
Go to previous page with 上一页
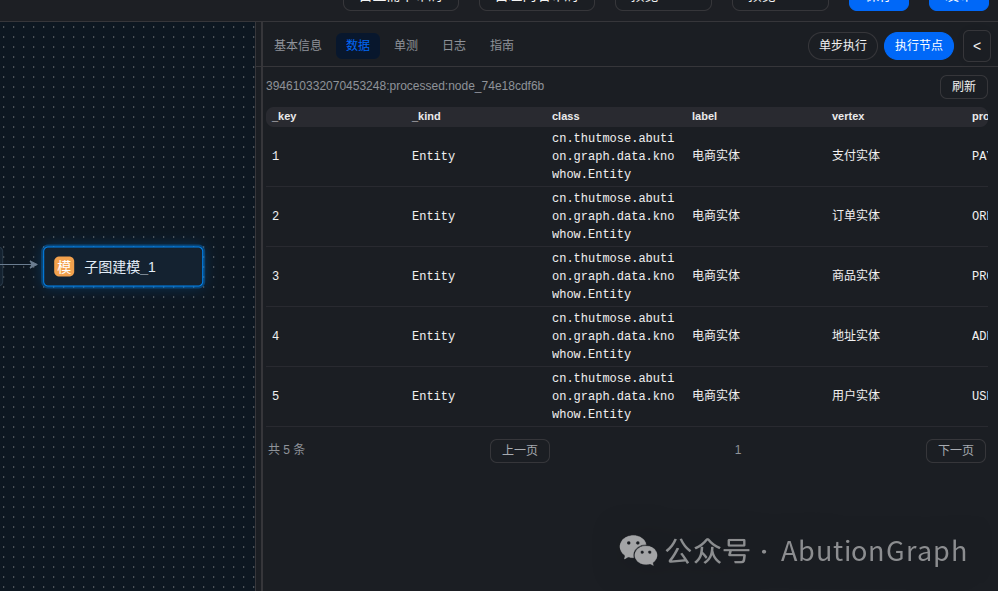pyautogui.click(x=520, y=450)
